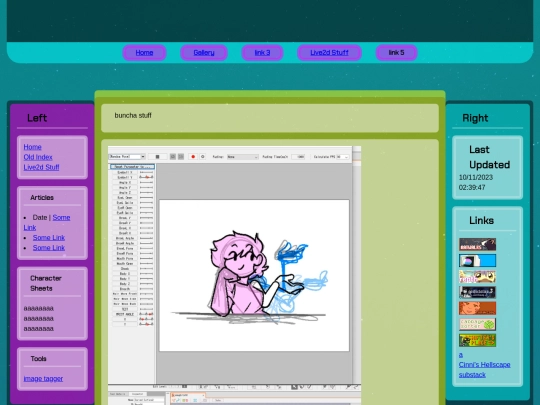Visit the Cinni's Hellscape link
Viewport: 540px width, 405px height.
tap(484, 365)
